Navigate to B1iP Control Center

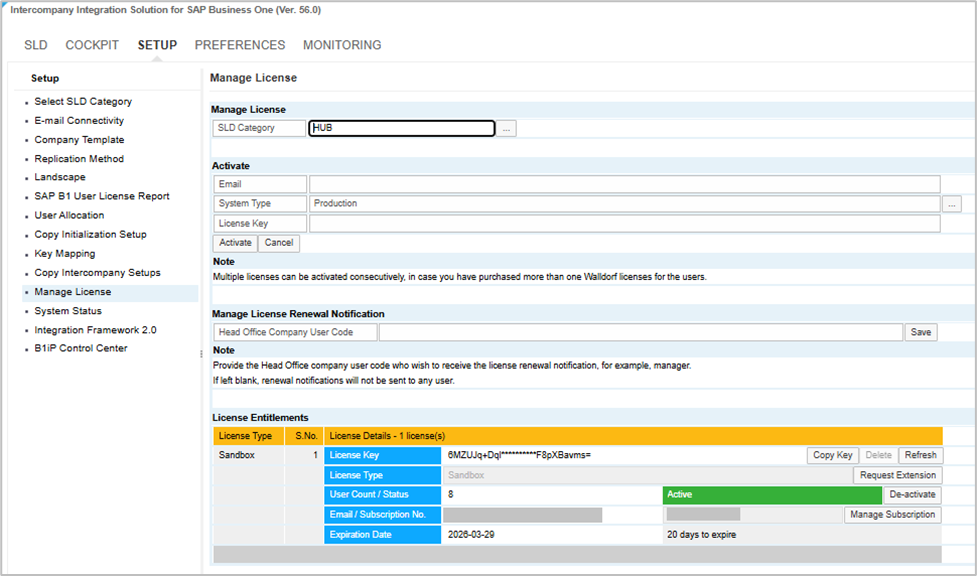(x=81, y=349)
